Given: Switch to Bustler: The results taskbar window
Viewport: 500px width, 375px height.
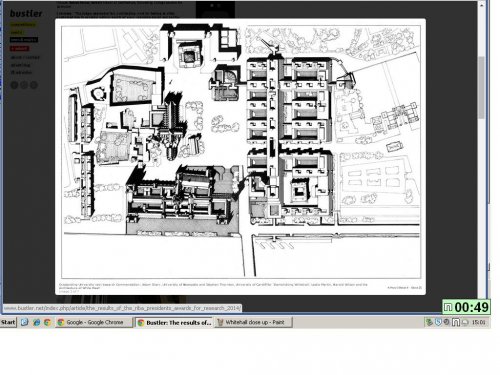Looking at the screenshot, I should click(x=175, y=322).
